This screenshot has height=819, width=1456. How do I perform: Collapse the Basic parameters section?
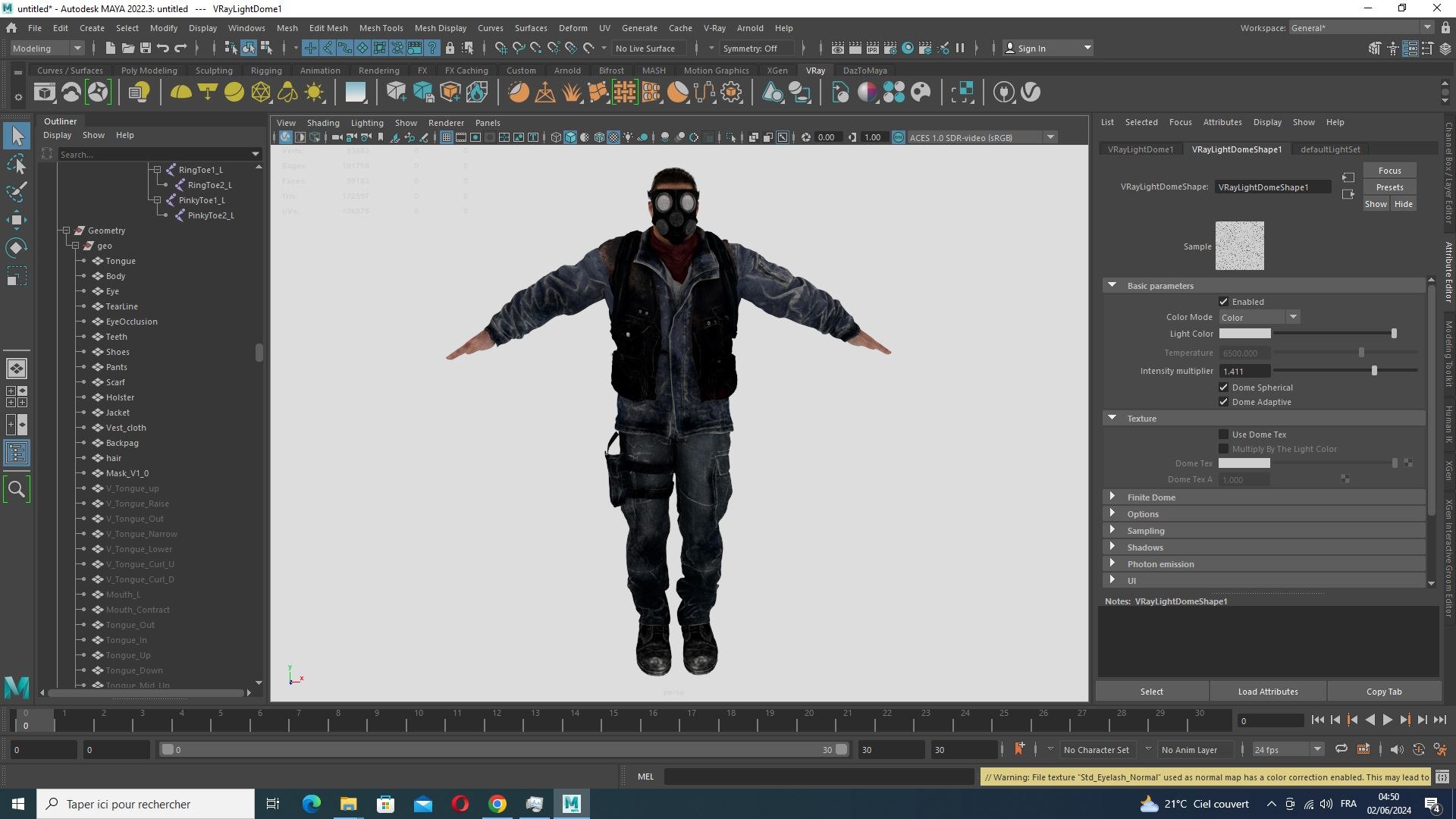[x=1112, y=285]
